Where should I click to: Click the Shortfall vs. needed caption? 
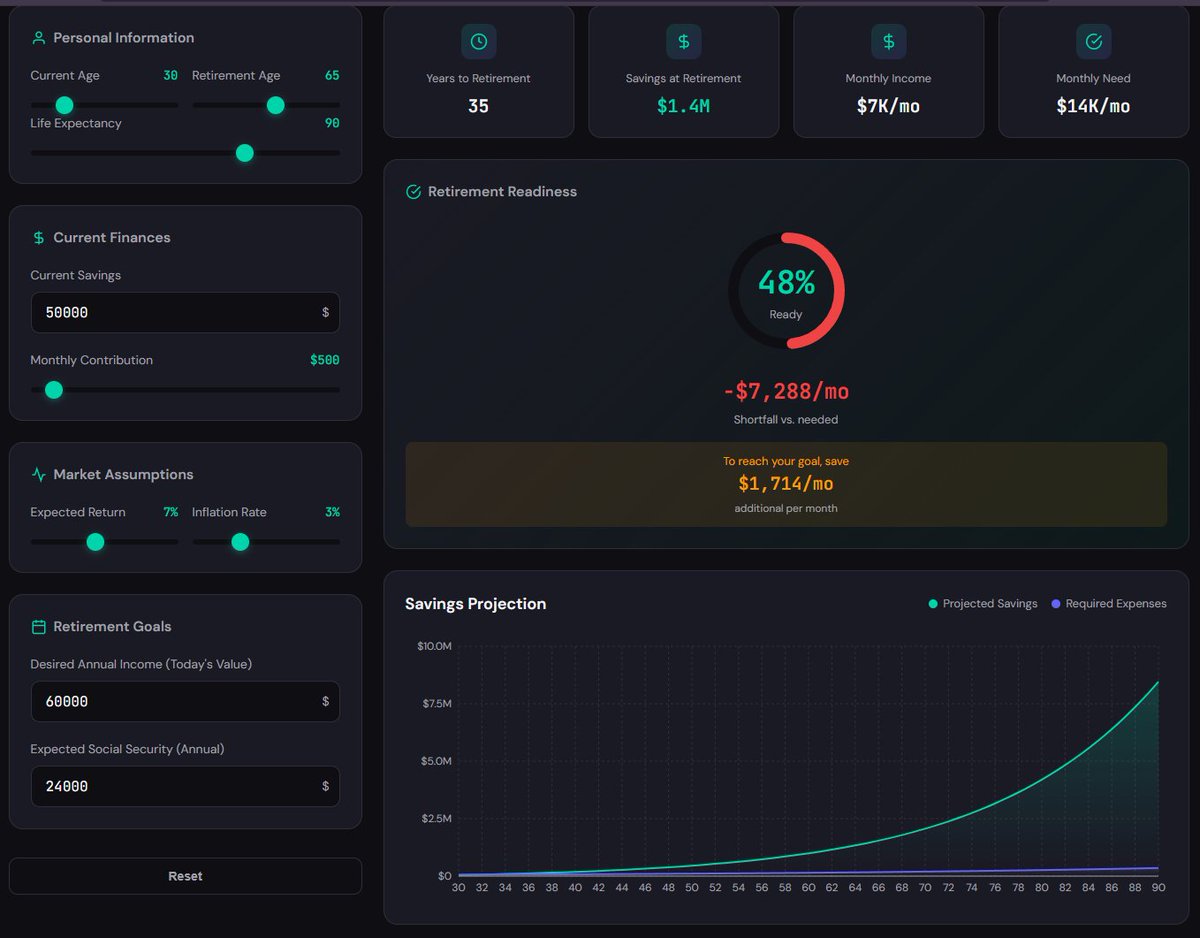coord(786,420)
